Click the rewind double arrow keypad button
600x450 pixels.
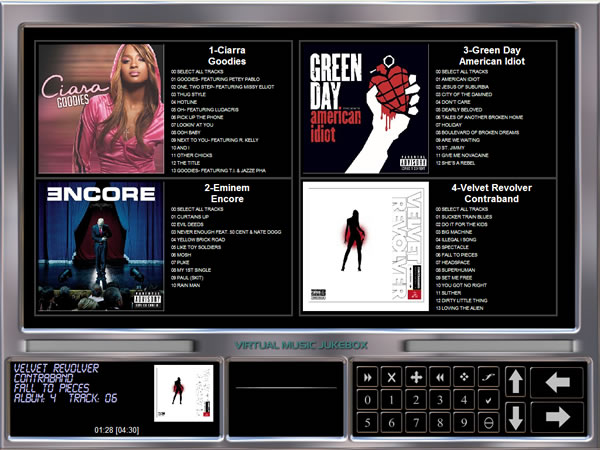pyautogui.click(x=440, y=377)
